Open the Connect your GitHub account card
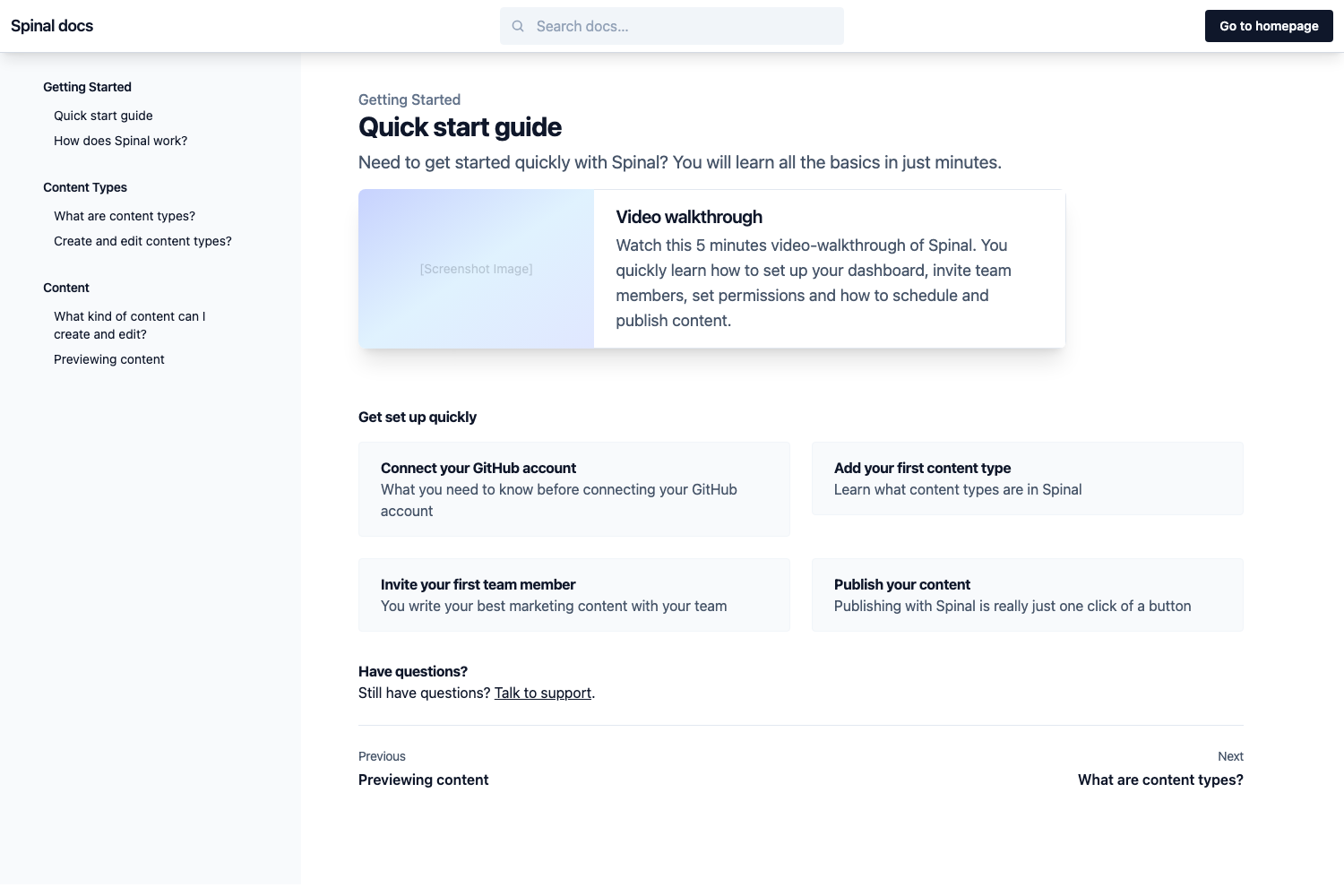This screenshot has width=1344, height=896. 573,488
